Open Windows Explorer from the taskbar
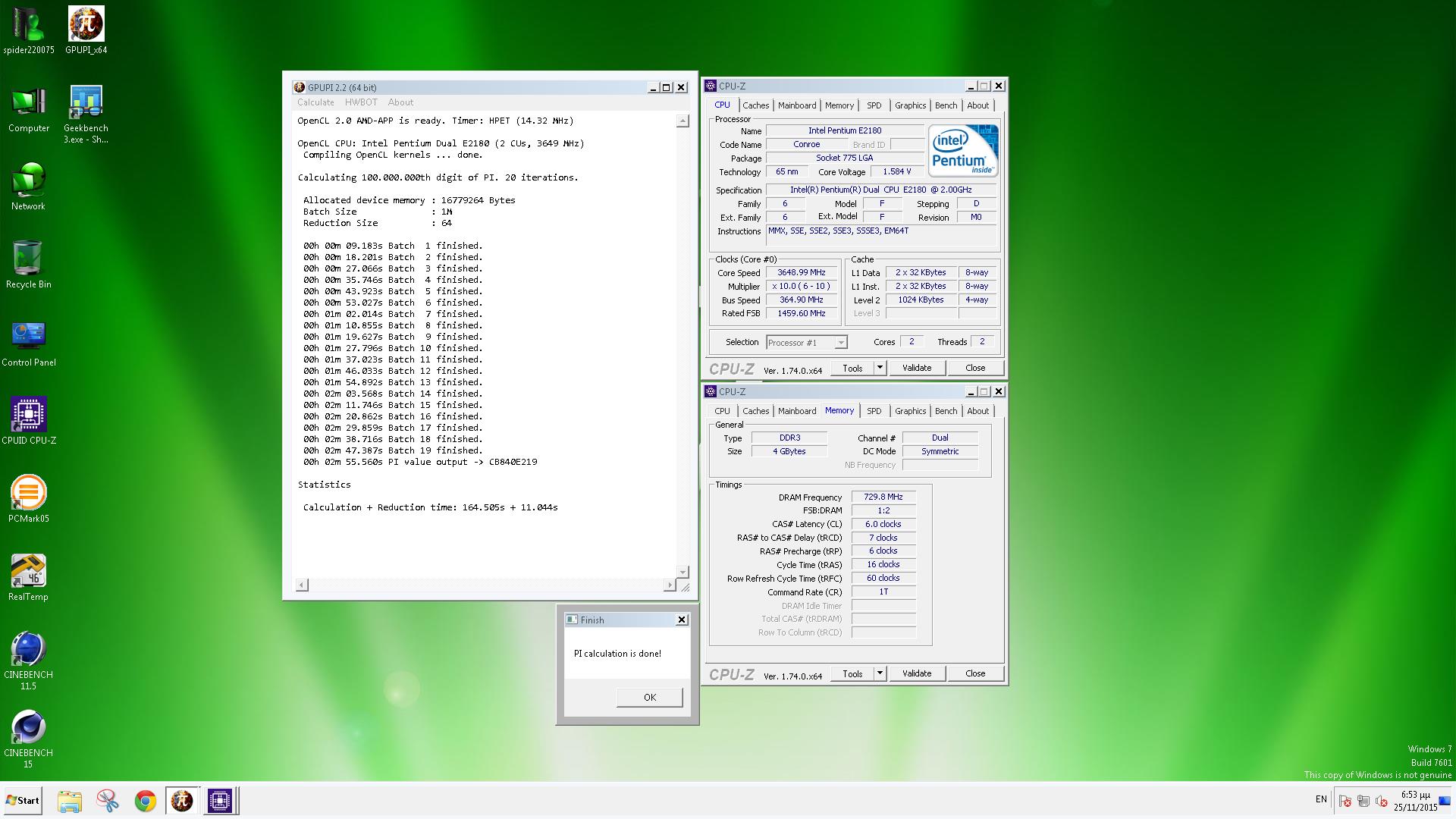The height and width of the screenshot is (819, 1456). coord(69,801)
